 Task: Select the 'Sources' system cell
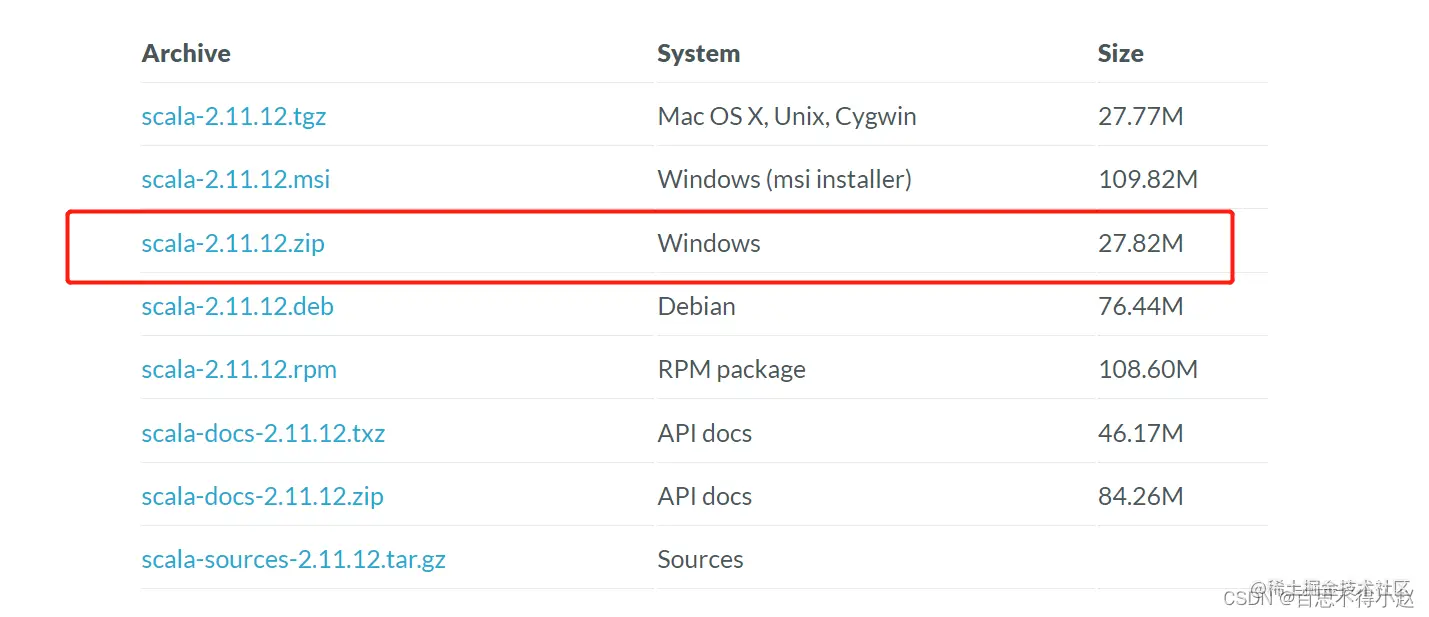pos(701,560)
